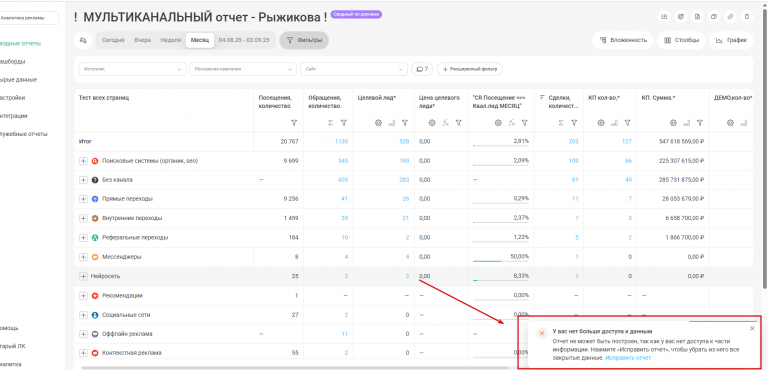Open gear settings for КП. Сумма column
768x370 pixels.
(673, 123)
